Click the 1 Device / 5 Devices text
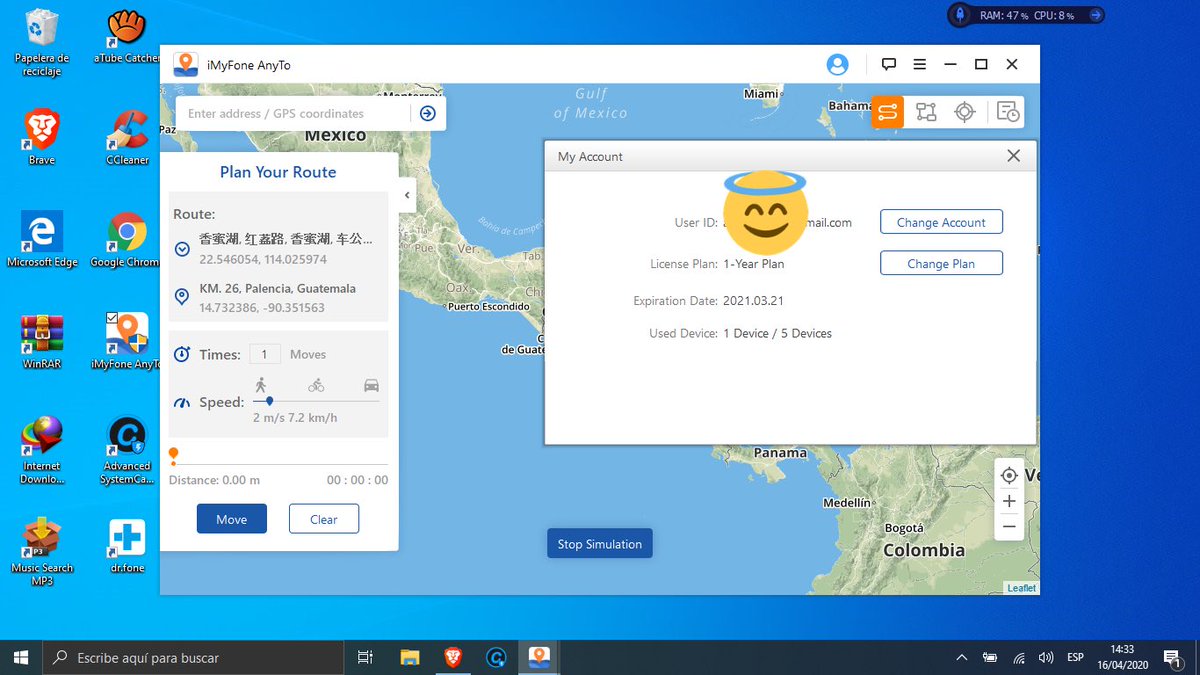This screenshot has width=1200, height=675. (x=777, y=333)
